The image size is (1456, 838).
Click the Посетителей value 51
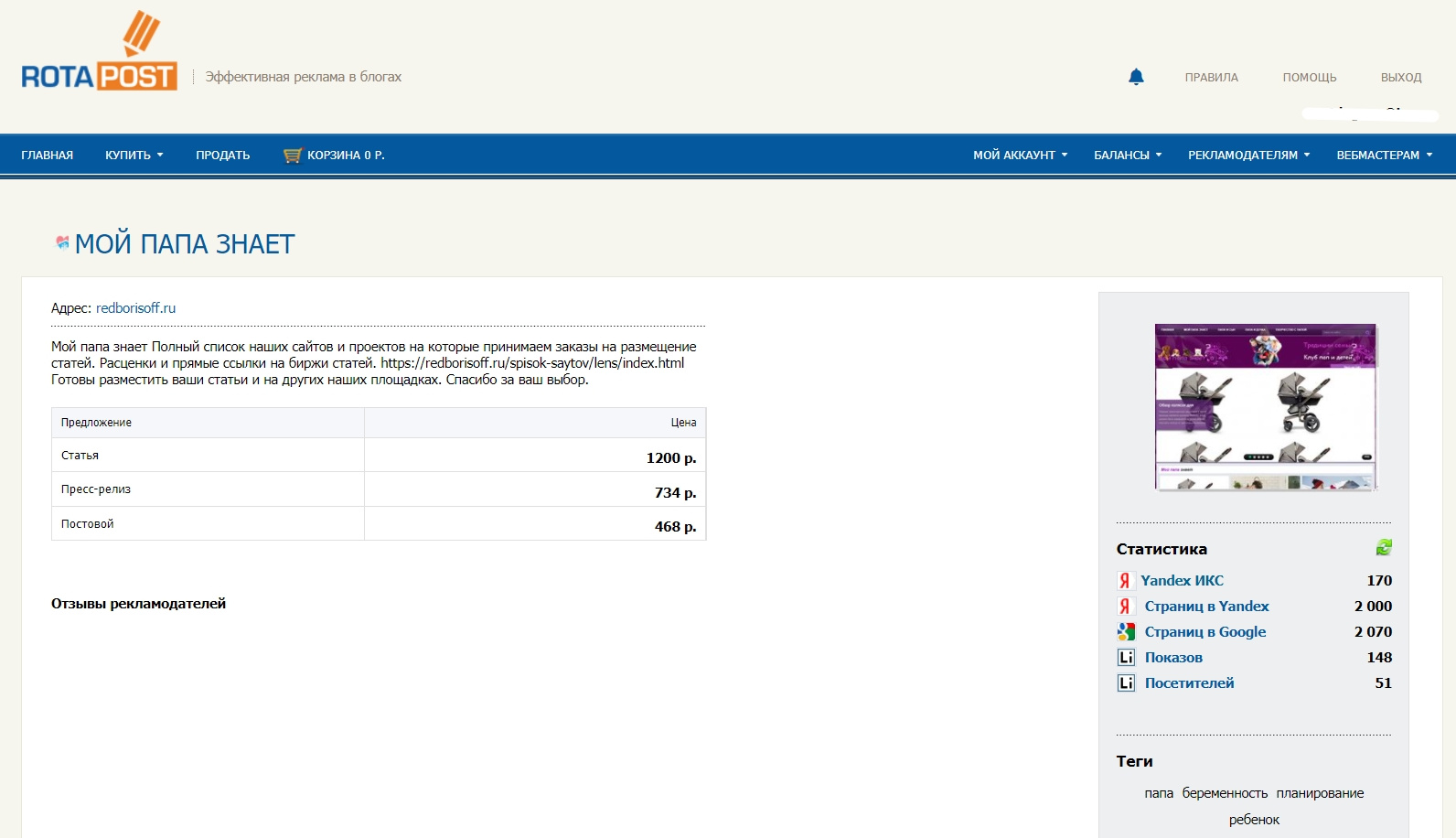tap(1383, 682)
